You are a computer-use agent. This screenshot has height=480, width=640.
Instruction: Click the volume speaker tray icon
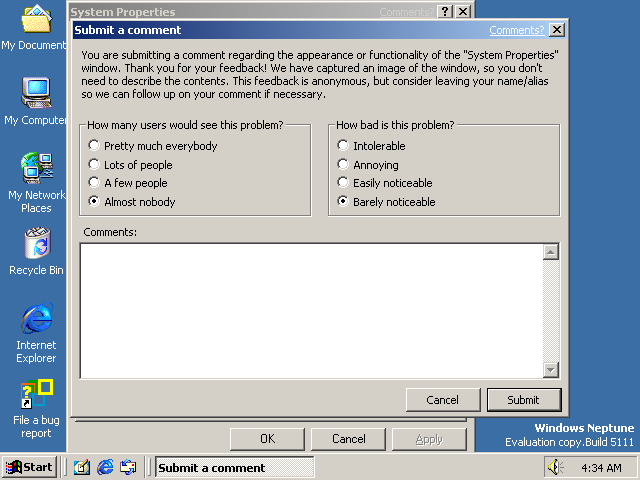point(555,467)
